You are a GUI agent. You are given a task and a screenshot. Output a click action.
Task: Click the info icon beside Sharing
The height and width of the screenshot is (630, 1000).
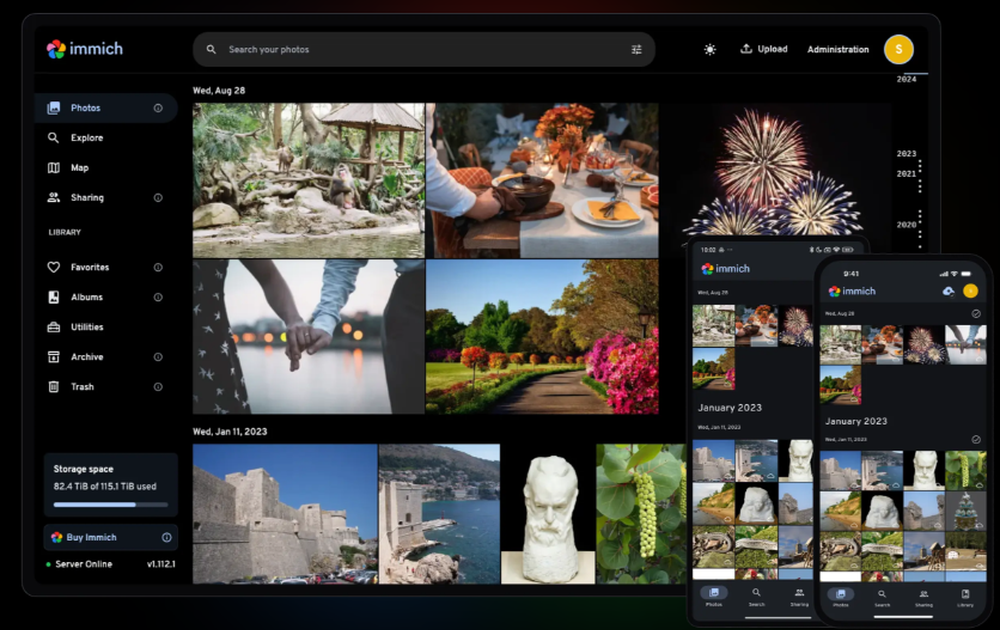(158, 198)
